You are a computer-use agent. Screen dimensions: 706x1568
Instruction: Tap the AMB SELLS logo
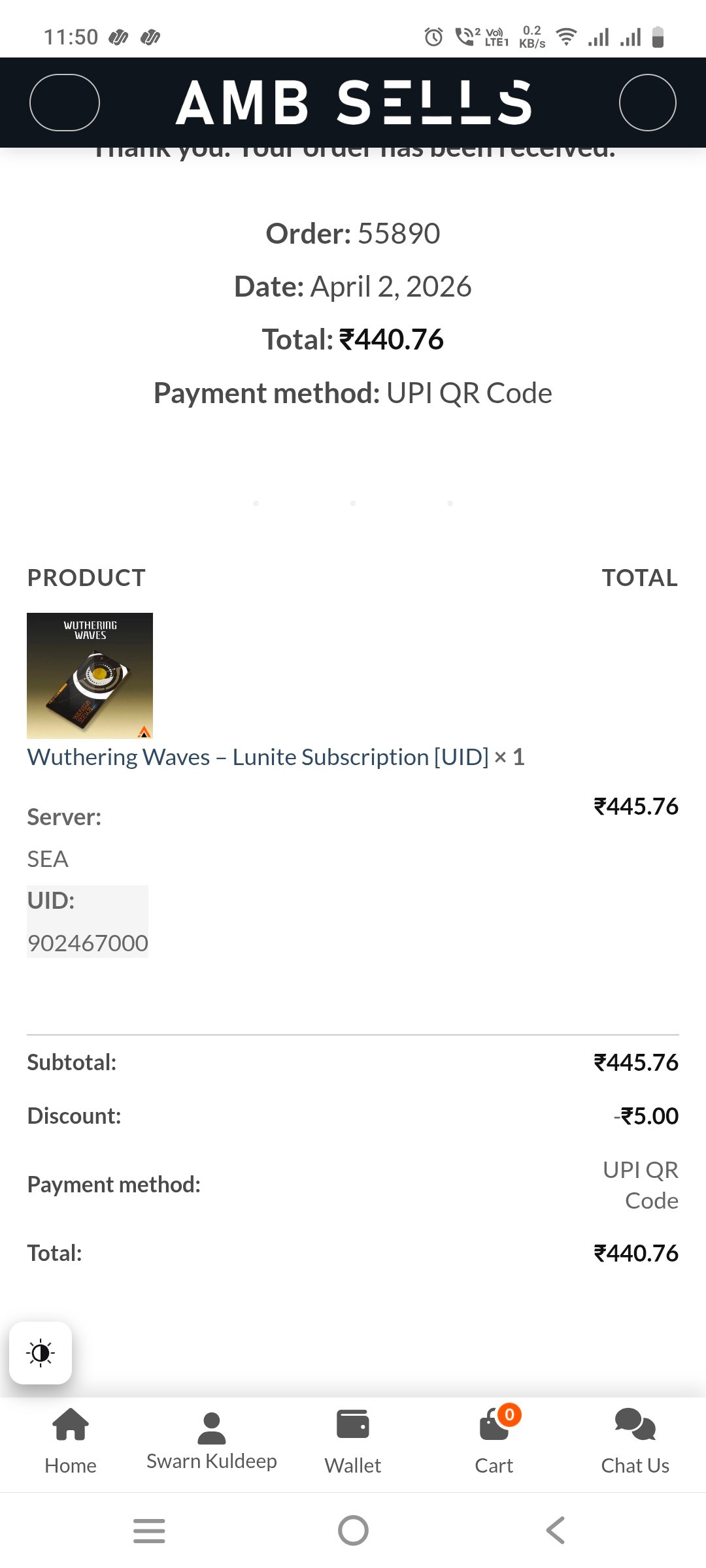(x=353, y=103)
